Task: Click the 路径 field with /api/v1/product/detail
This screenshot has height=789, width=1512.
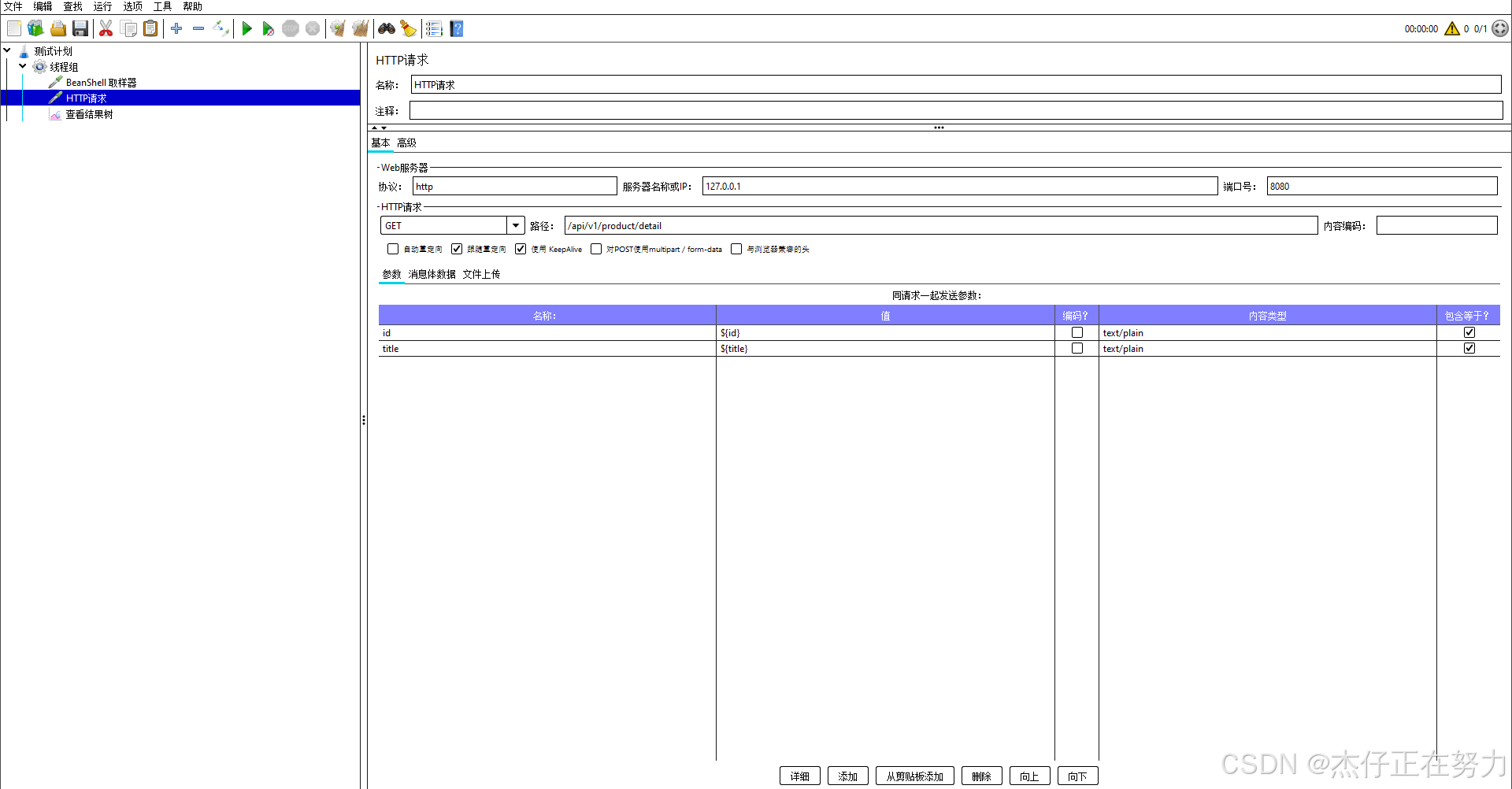Action: [x=941, y=226]
